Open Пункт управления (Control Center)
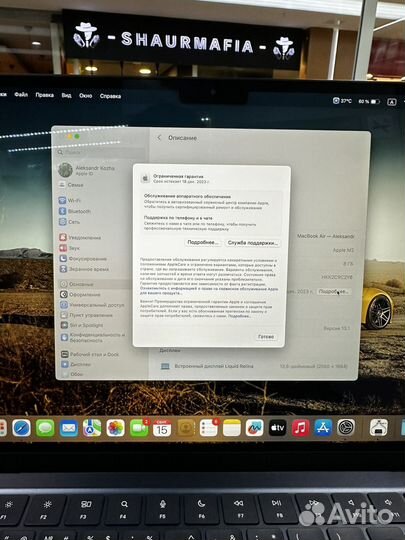Image resolution: width=405 pixels, height=540 pixels. [86, 315]
